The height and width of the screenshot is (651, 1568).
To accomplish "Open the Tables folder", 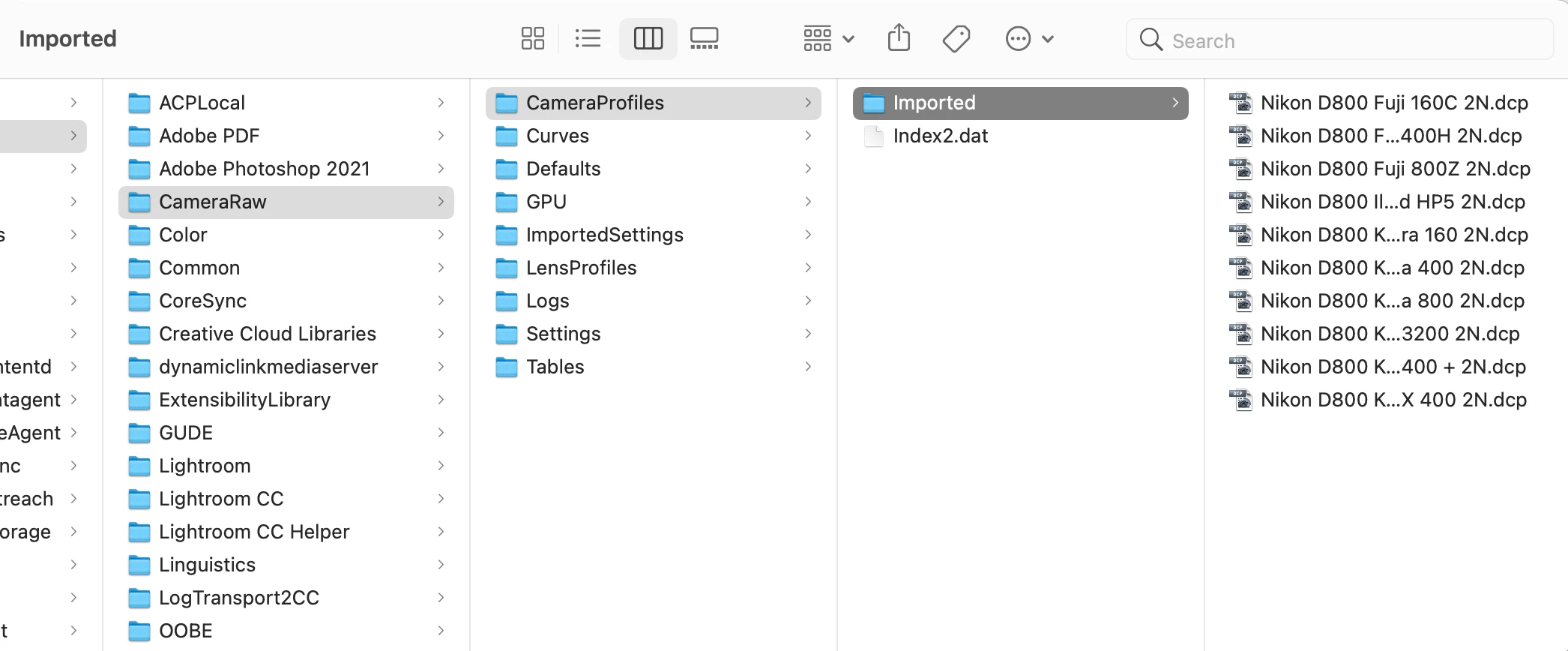I will tap(654, 367).
